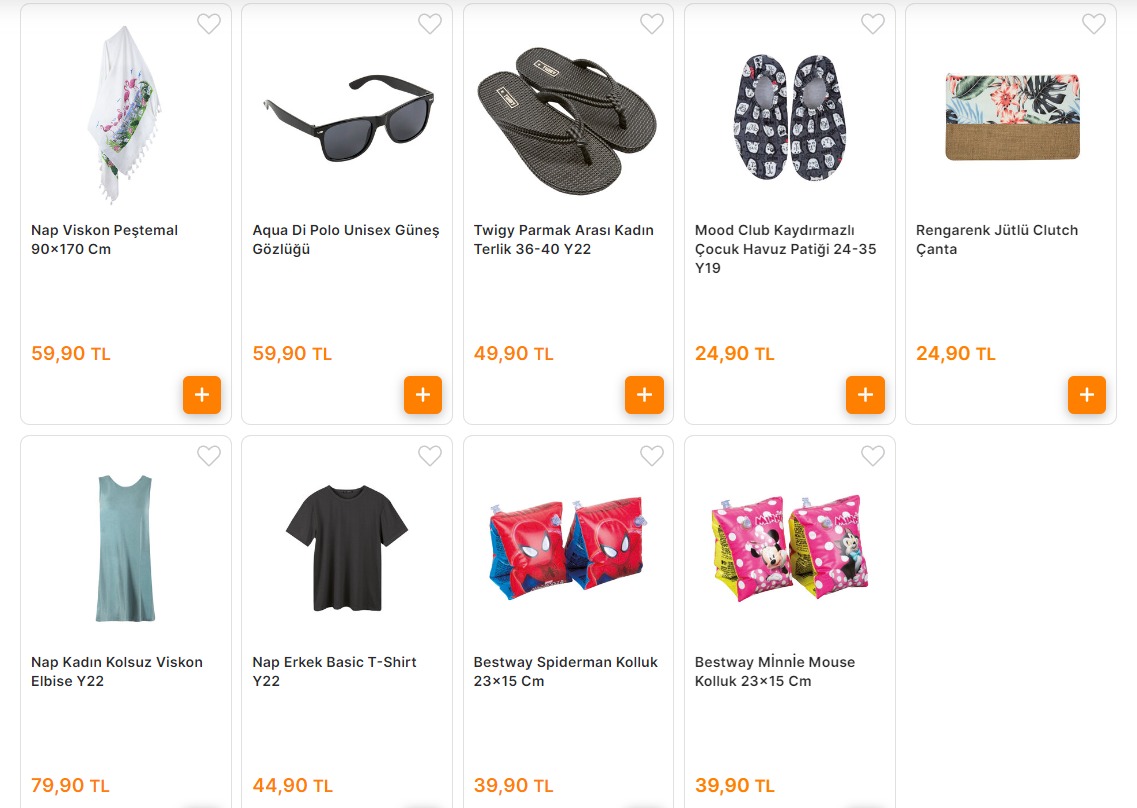
Task: Click the heart on Bestway Spiderman Kolluk
Action: (651, 455)
